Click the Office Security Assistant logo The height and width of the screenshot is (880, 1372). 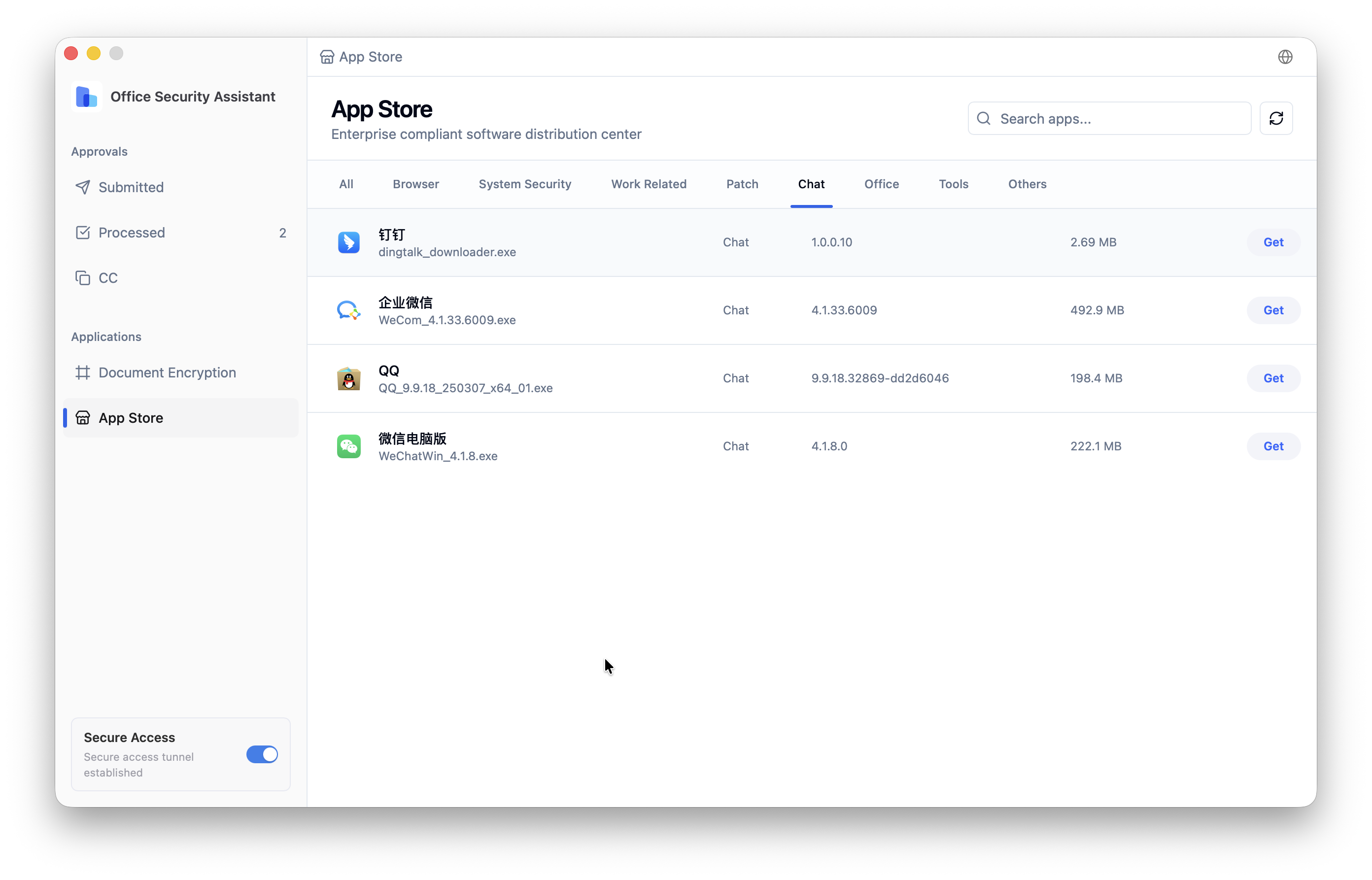(x=87, y=97)
